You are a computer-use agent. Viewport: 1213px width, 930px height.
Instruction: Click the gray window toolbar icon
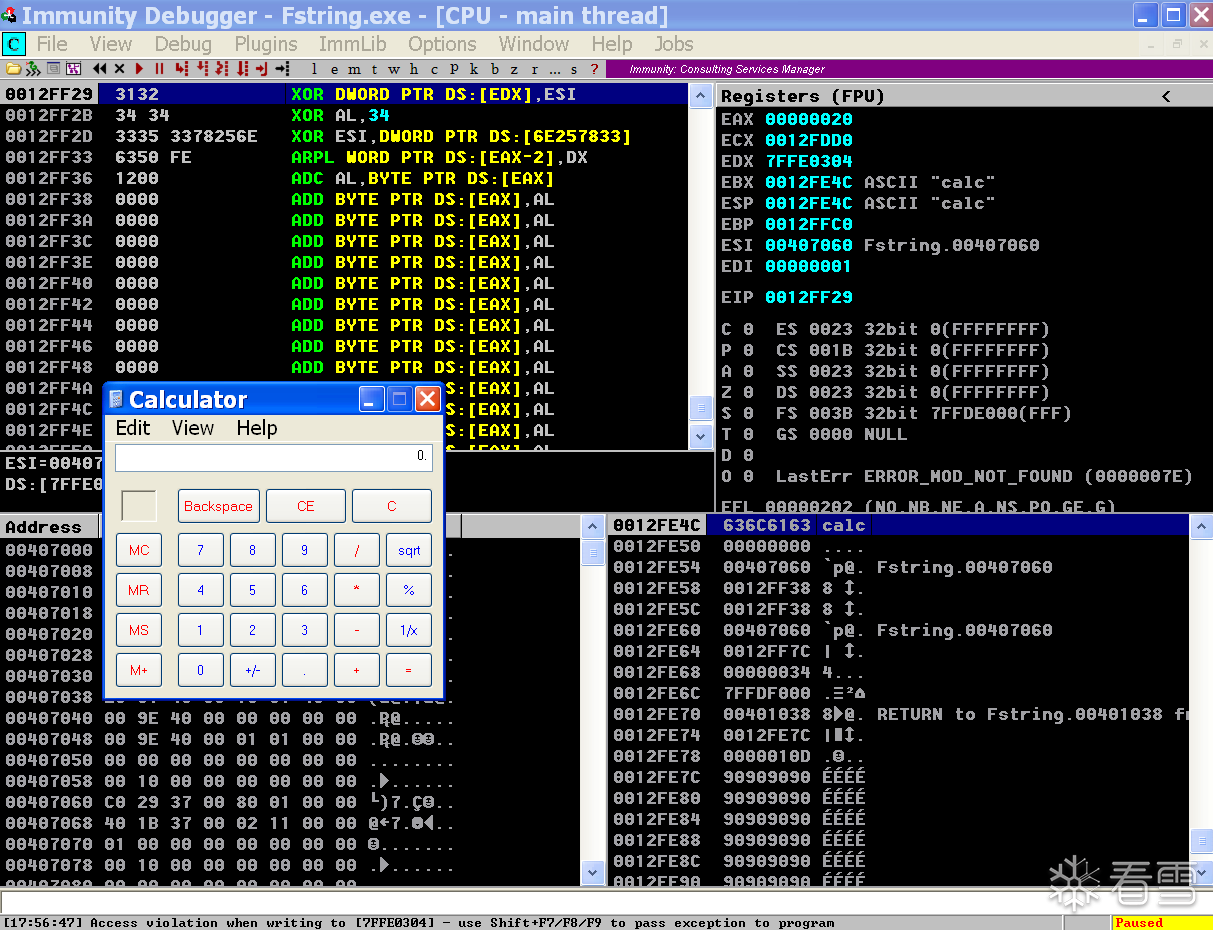tap(53, 69)
